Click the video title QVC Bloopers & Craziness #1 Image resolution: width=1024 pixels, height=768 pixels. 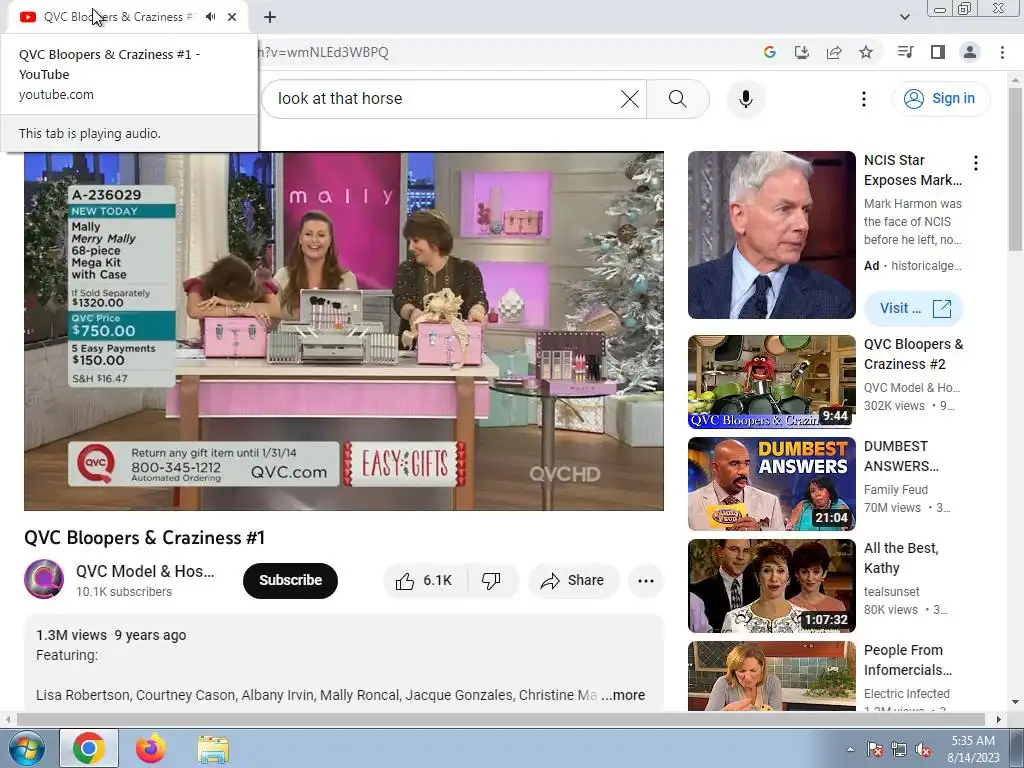click(x=144, y=537)
